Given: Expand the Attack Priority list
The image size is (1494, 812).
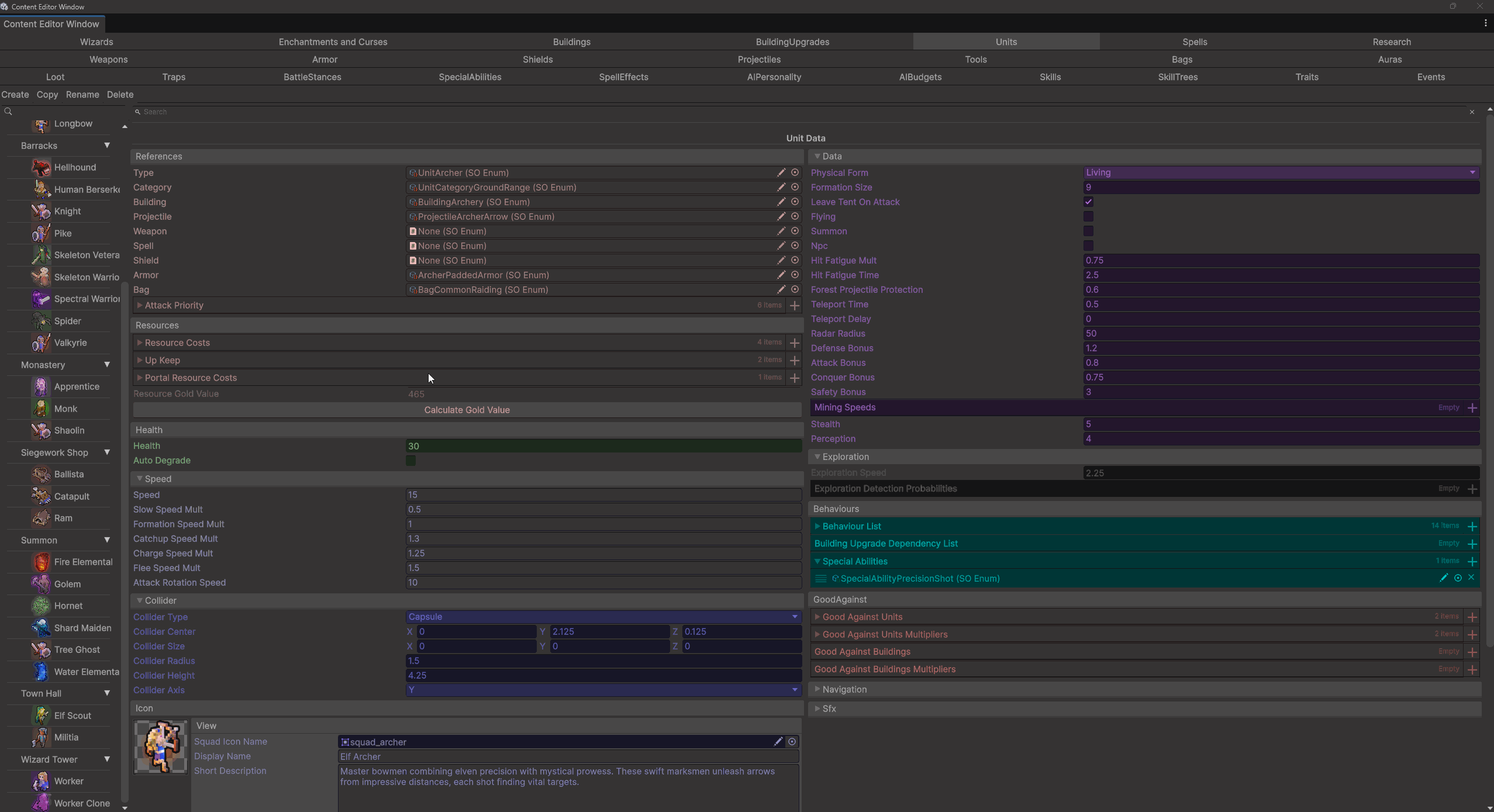Looking at the screenshot, I should tap(140, 305).
